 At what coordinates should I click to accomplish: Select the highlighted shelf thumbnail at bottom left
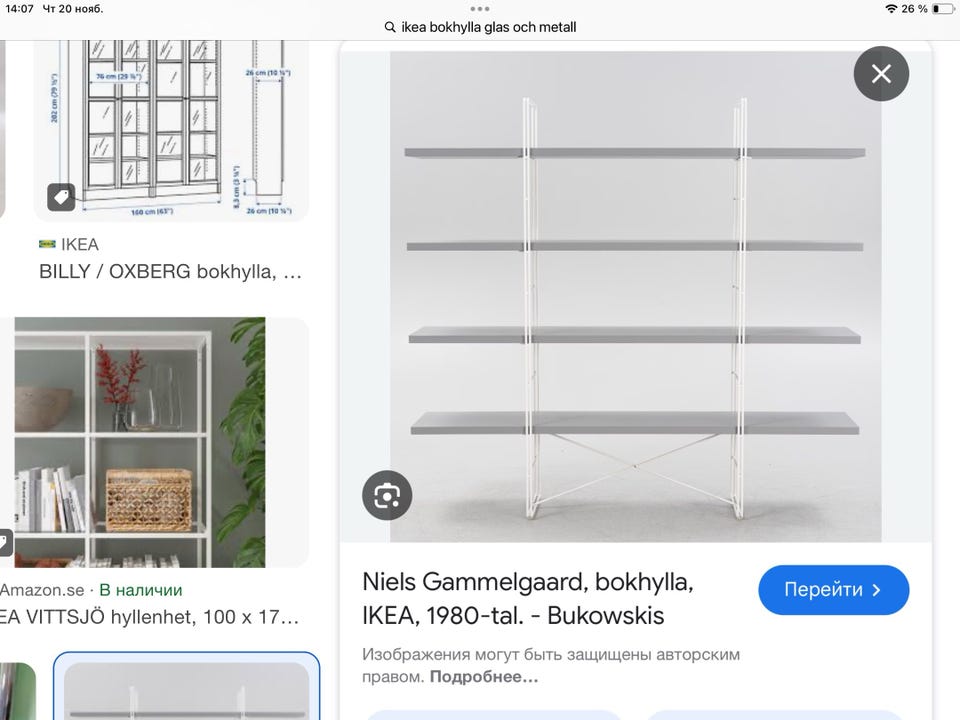(186, 686)
